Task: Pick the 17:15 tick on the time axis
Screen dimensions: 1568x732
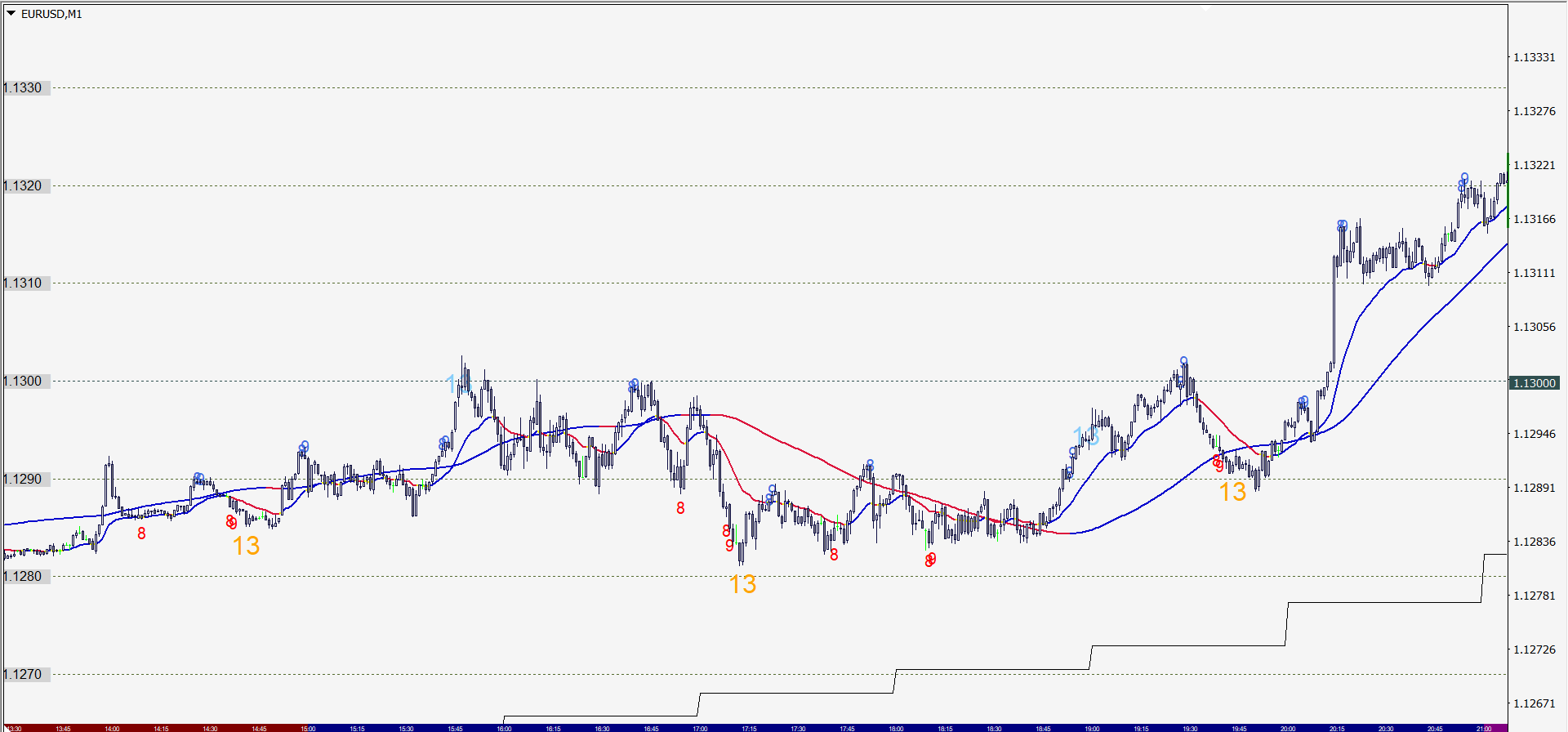Action: pyautogui.click(x=749, y=728)
